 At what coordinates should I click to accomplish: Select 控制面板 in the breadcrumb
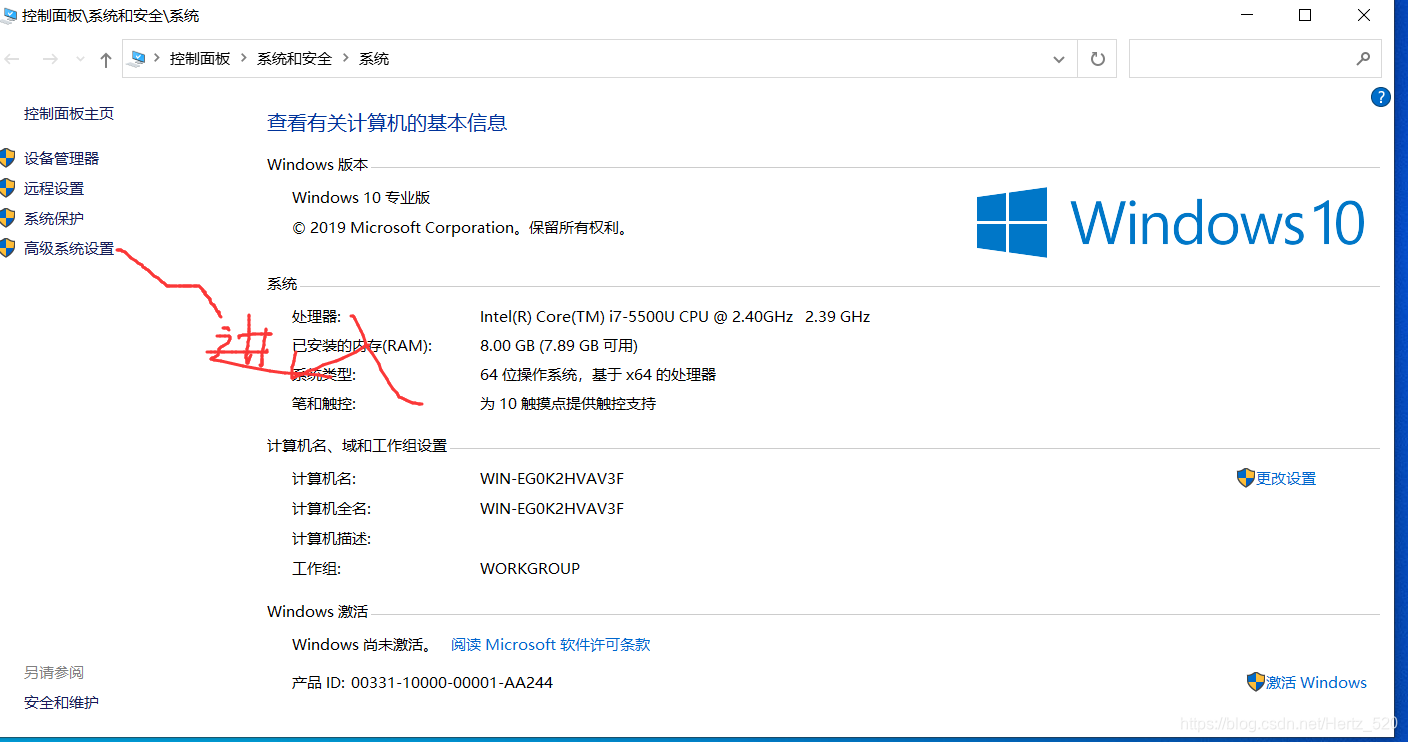[200, 59]
